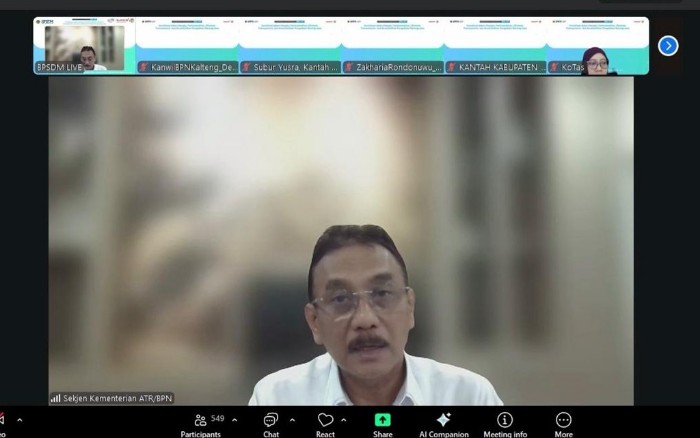Click signal strength icon beside Sekjen name
This screenshot has height=438, width=700.
(x=55, y=398)
